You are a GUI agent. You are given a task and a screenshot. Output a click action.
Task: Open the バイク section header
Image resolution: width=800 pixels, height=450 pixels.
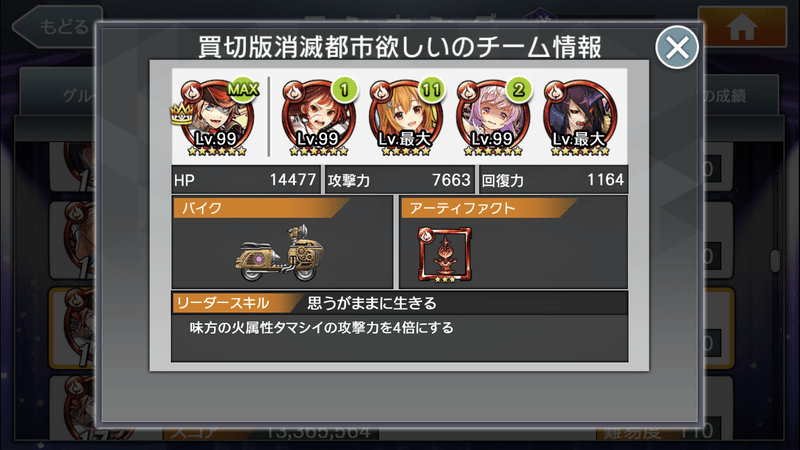[261, 208]
